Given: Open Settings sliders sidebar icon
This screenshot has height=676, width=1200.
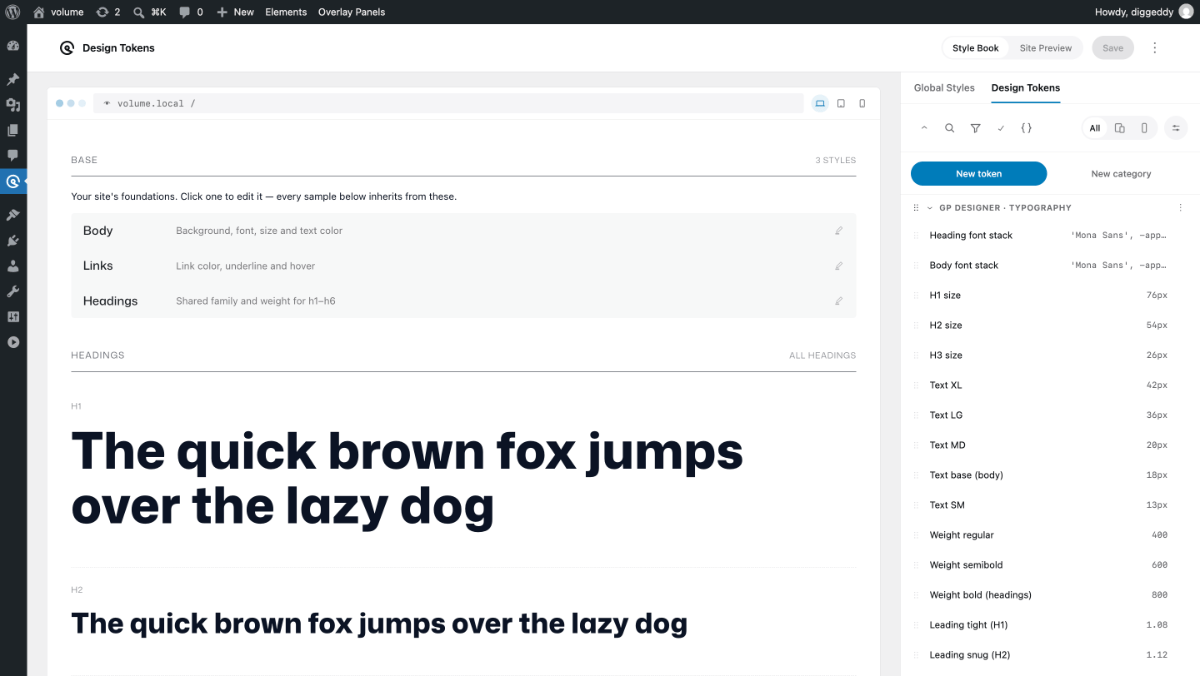Looking at the screenshot, I should pyautogui.click(x=13, y=317).
